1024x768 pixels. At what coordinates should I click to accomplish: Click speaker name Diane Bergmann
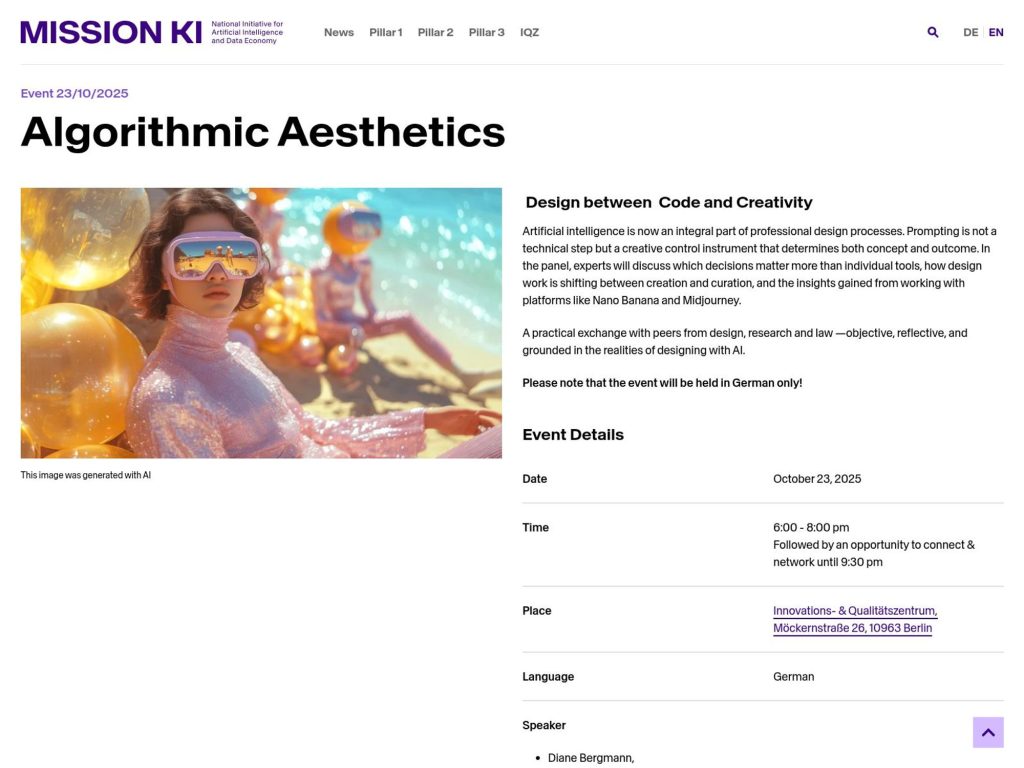pos(591,757)
